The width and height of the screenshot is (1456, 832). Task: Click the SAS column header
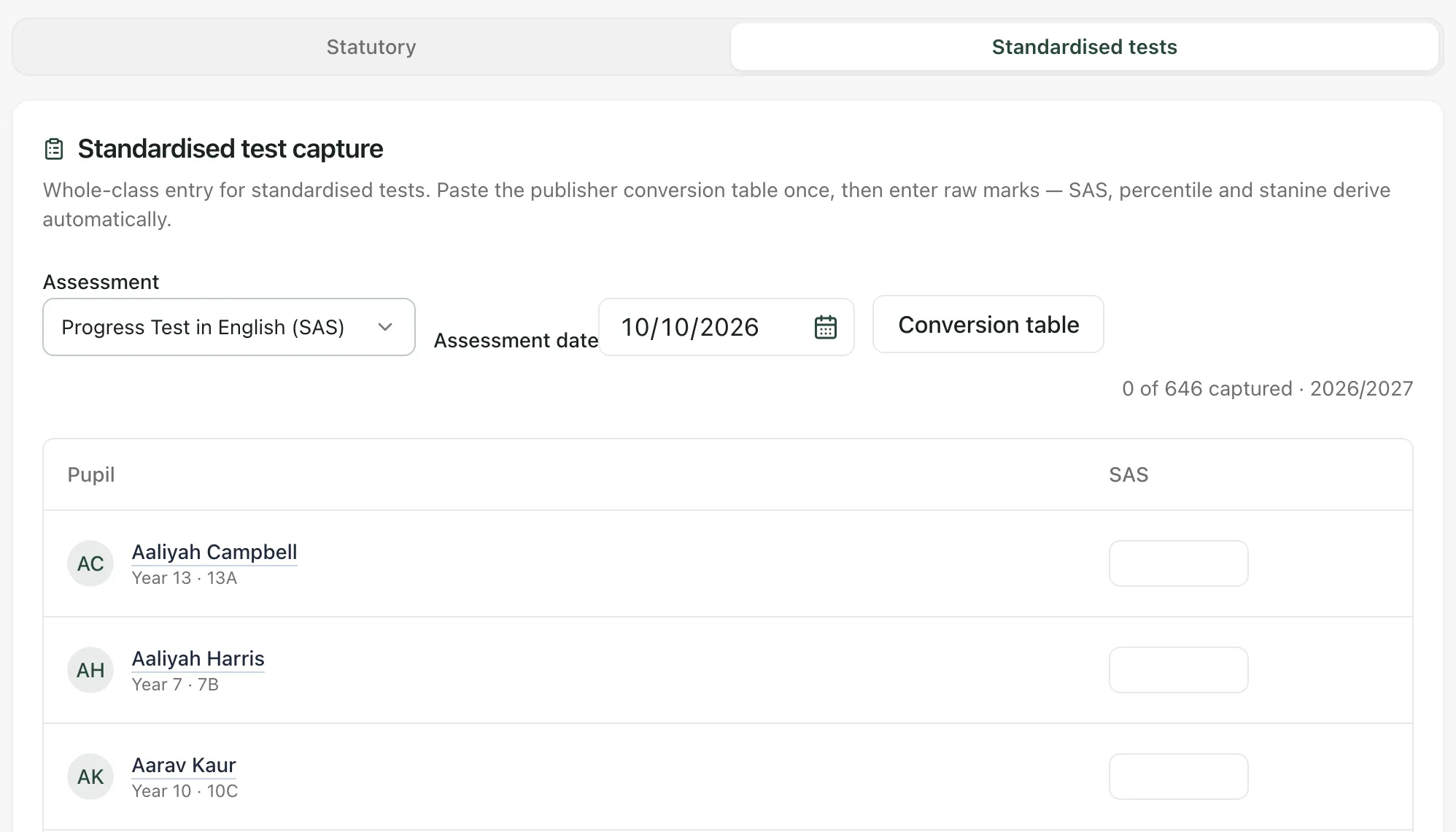pos(1128,474)
